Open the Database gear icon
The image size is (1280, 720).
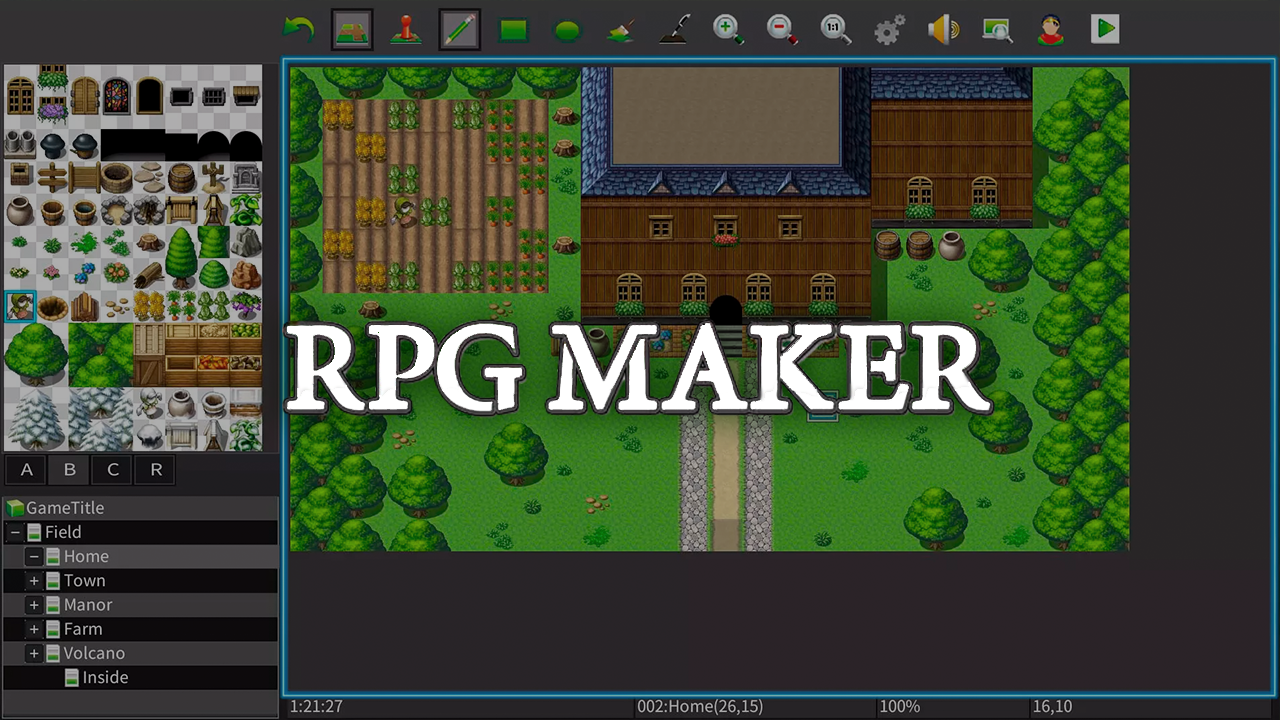pos(889,30)
